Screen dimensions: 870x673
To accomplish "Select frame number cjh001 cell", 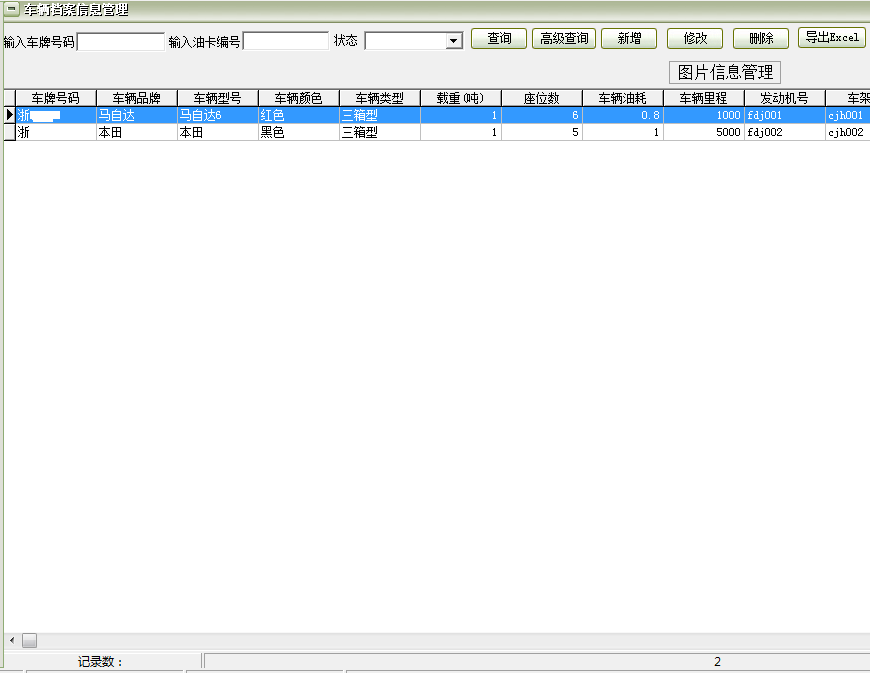I will [847, 115].
